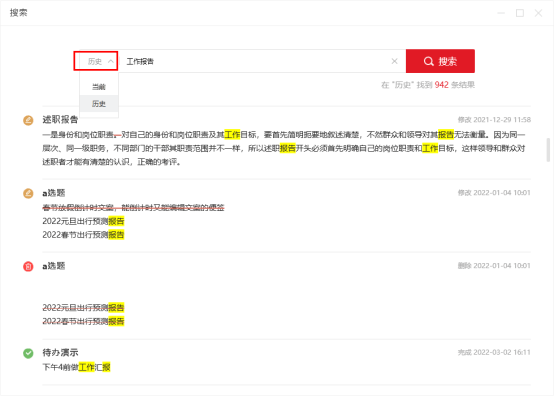Select 当前 from the scope list
The width and height of the screenshot is (554, 396).
(x=99, y=87)
